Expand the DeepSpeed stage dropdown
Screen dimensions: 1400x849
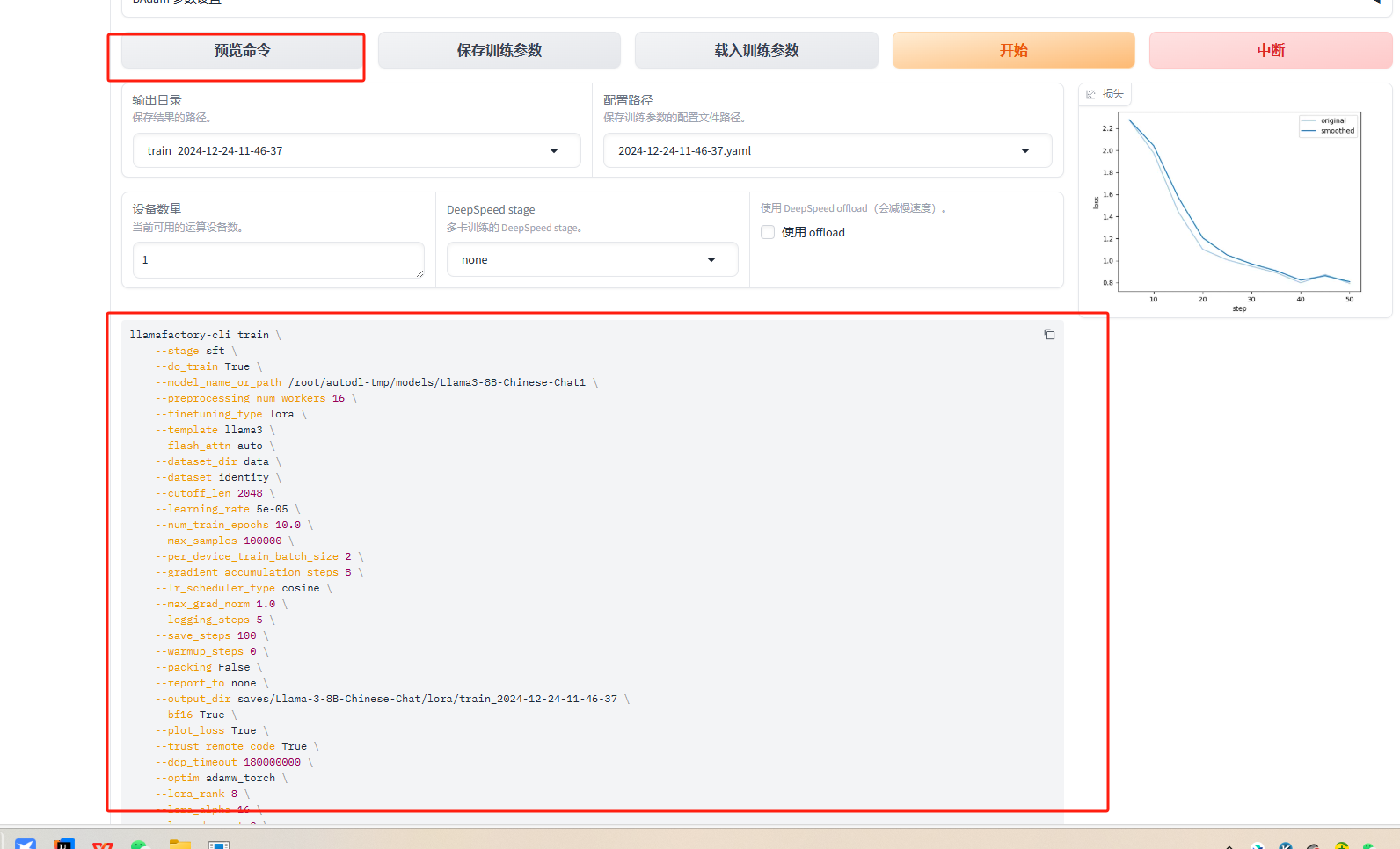[x=711, y=260]
